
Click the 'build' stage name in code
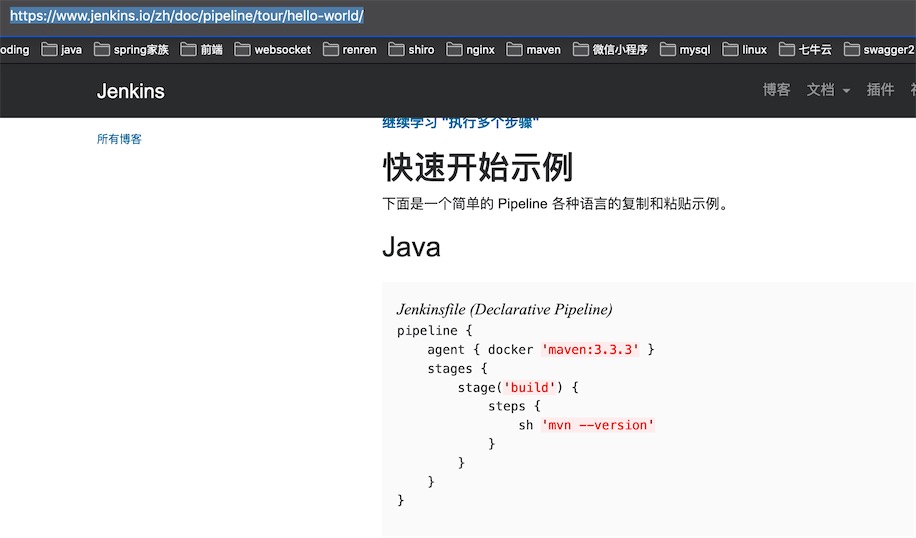tap(529, 388)
